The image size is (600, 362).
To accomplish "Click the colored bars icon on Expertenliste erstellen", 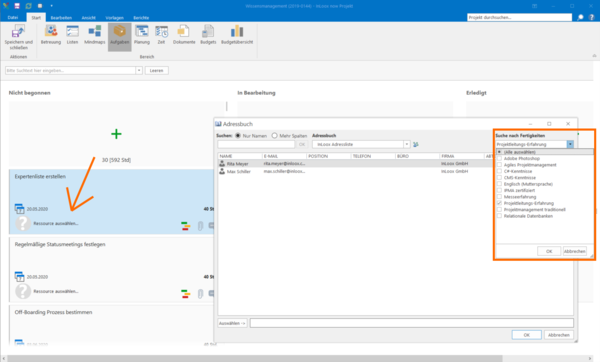I will [x=186, y=226].
